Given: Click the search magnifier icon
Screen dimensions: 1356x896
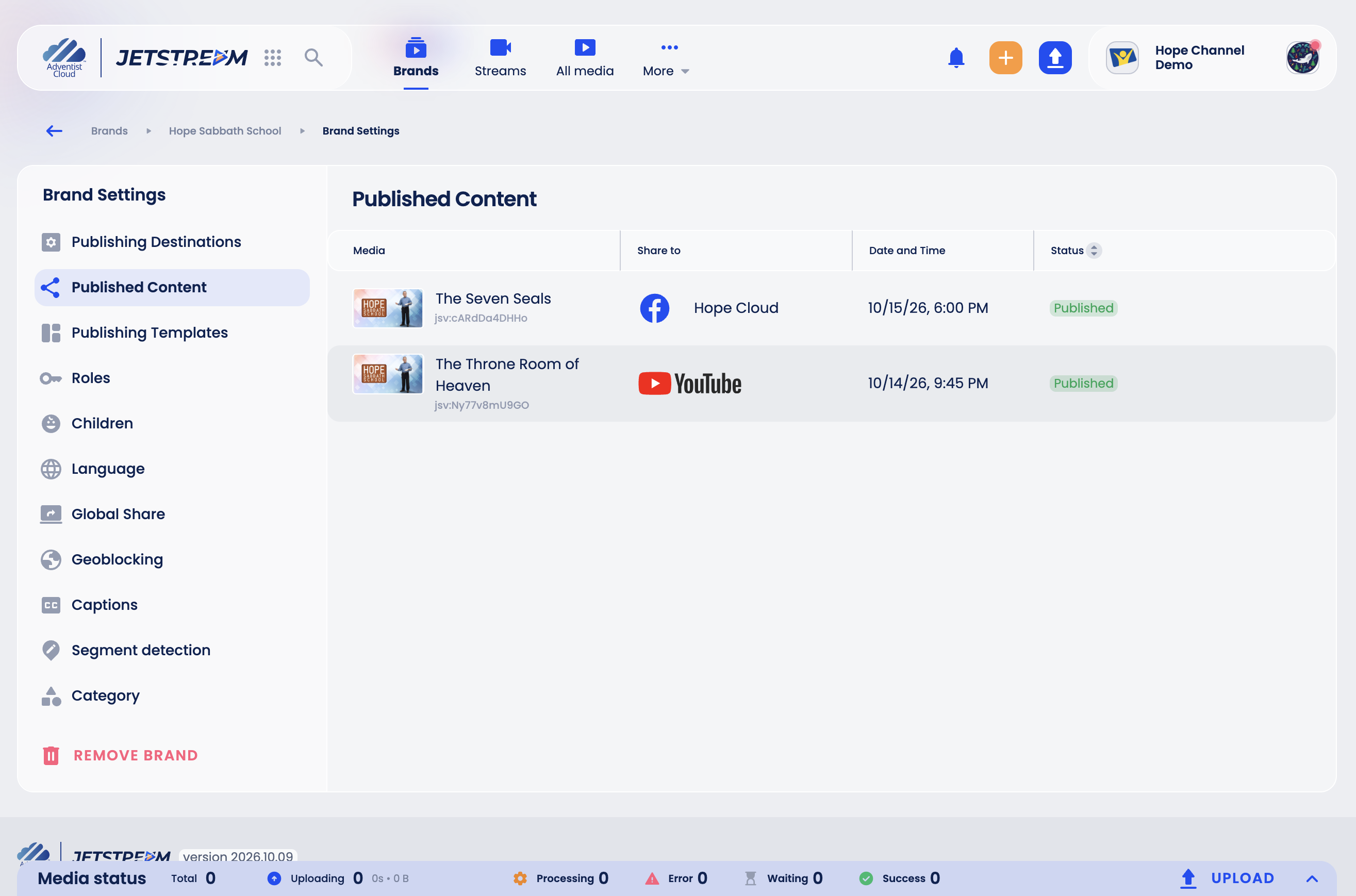Looking at the screenshot, I should tap(313, 58).
